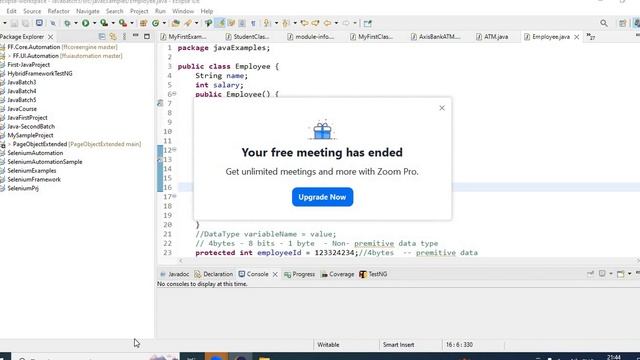This screenshot has width=640, height=360.
Task: Navigate Back with the yellow arrow
Action: click(327, 23)
